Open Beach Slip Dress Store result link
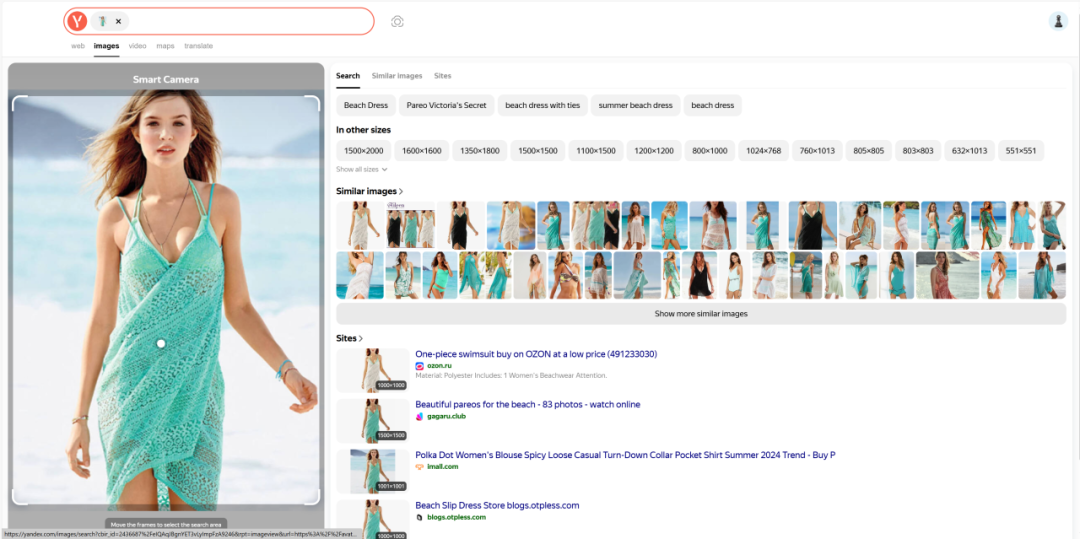1080x539 pixels. [497, 505]
